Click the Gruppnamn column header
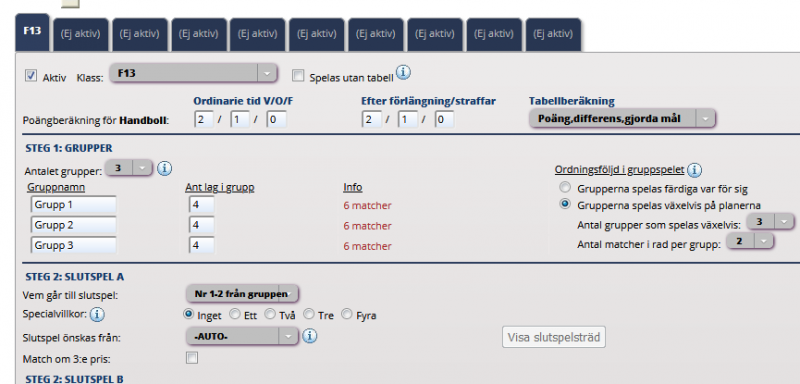The image size is (800, 384). click(x=56, y=188)
